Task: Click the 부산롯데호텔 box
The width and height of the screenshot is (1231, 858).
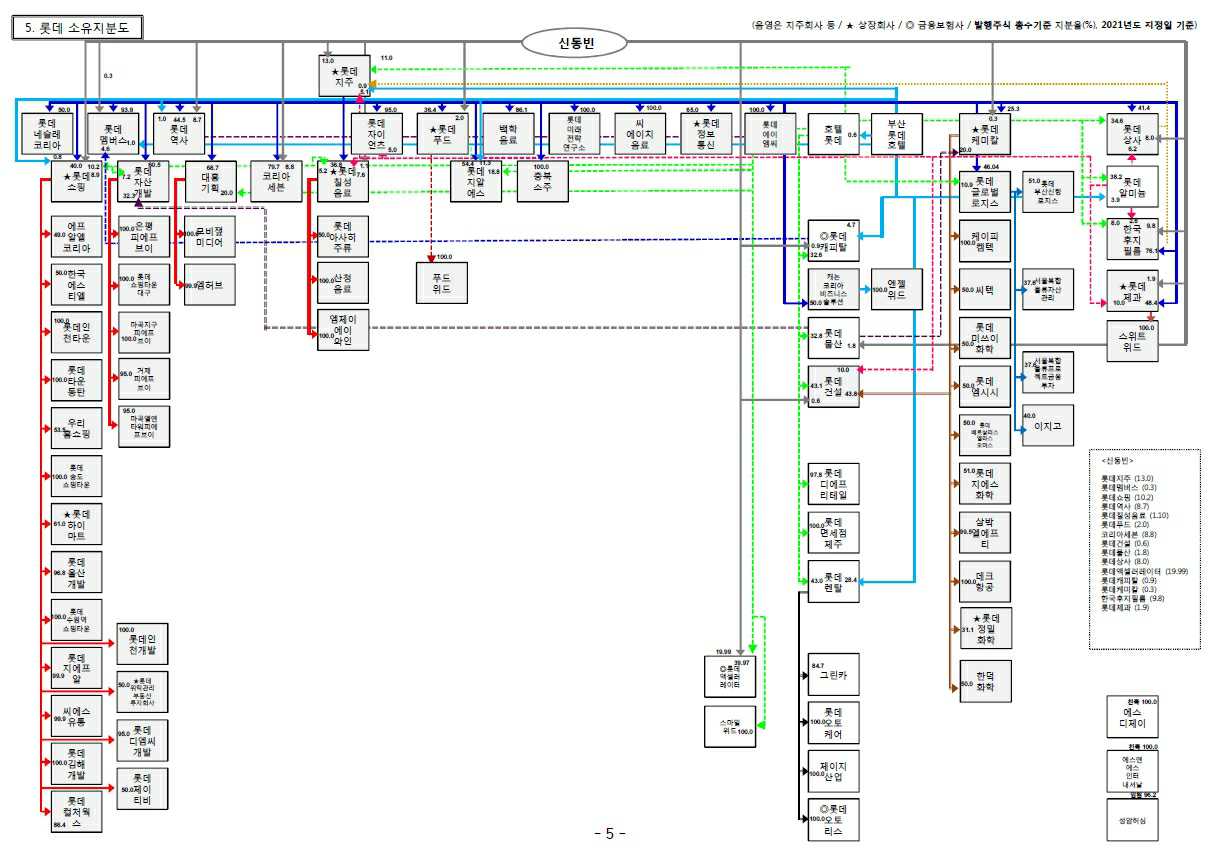Action: [895, 136]
